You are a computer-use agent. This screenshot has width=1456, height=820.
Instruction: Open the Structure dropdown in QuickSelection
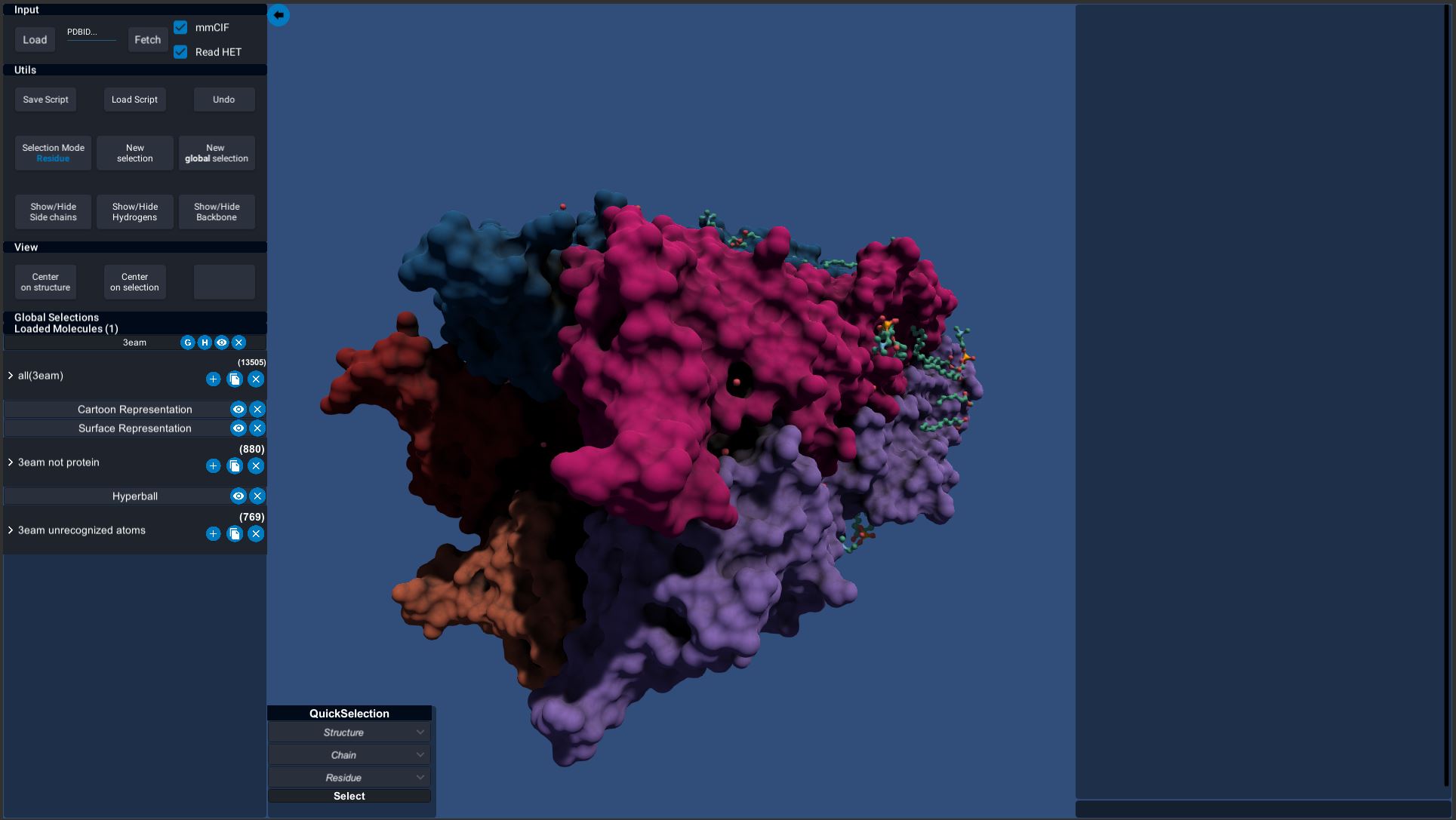tap(349, 732)
